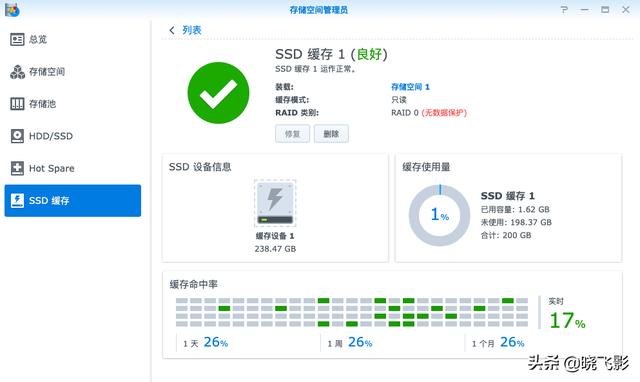Screen dimensions: 640x382
Task: Click the cache device 1 (缓存设备 1) drive icon
Action: 275,203
